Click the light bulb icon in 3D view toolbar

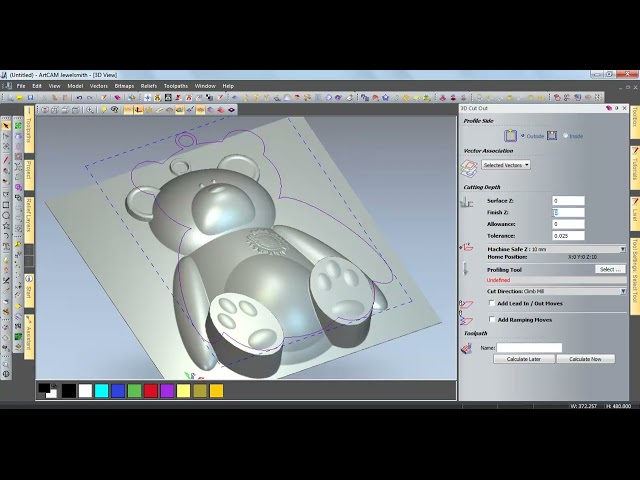pyautogui.click(x=104, y=110)
